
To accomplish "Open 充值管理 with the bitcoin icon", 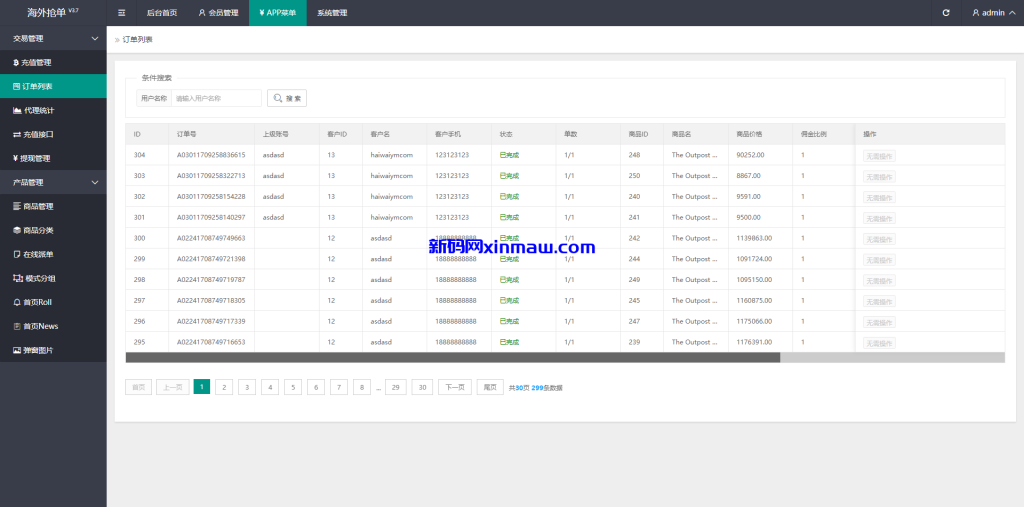I will 37,62.
